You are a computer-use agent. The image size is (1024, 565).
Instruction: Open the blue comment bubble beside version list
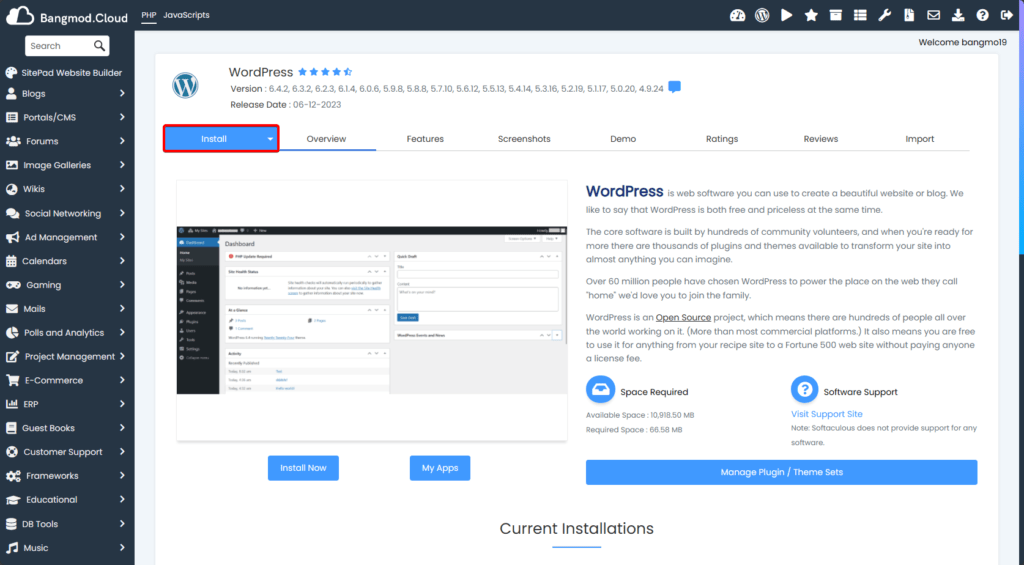pos(675,88)
